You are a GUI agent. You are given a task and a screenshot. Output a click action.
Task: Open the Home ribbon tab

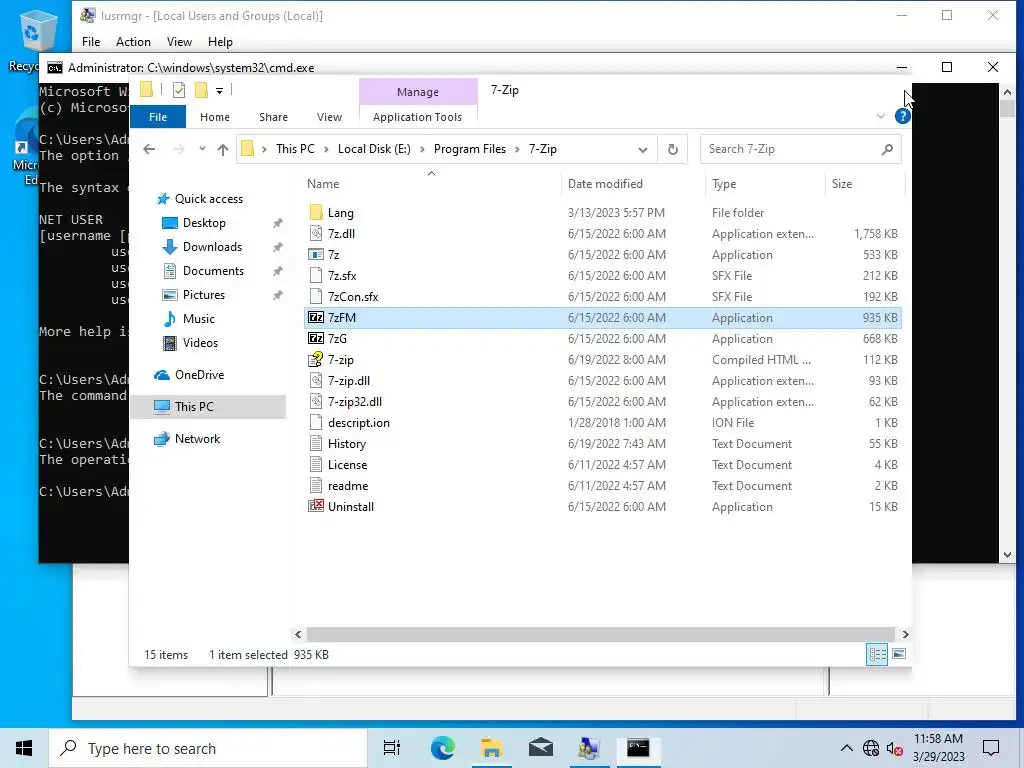coord(215,117)
